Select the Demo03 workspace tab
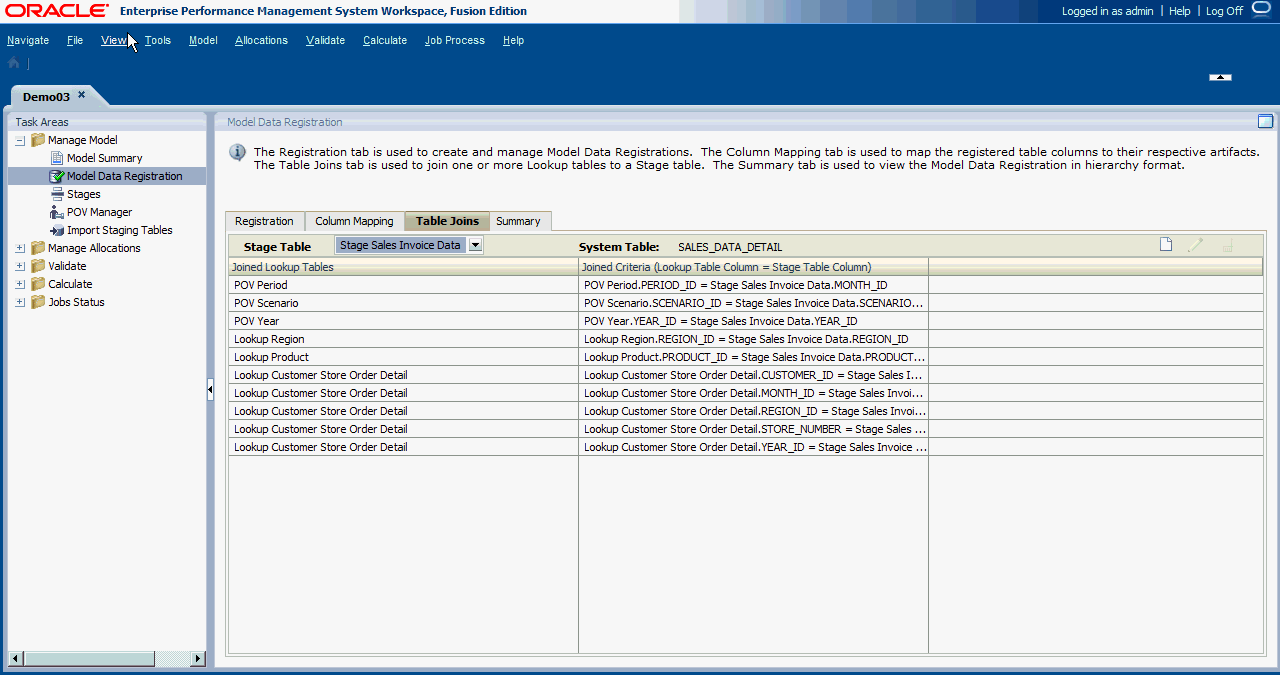 [46, 96]
